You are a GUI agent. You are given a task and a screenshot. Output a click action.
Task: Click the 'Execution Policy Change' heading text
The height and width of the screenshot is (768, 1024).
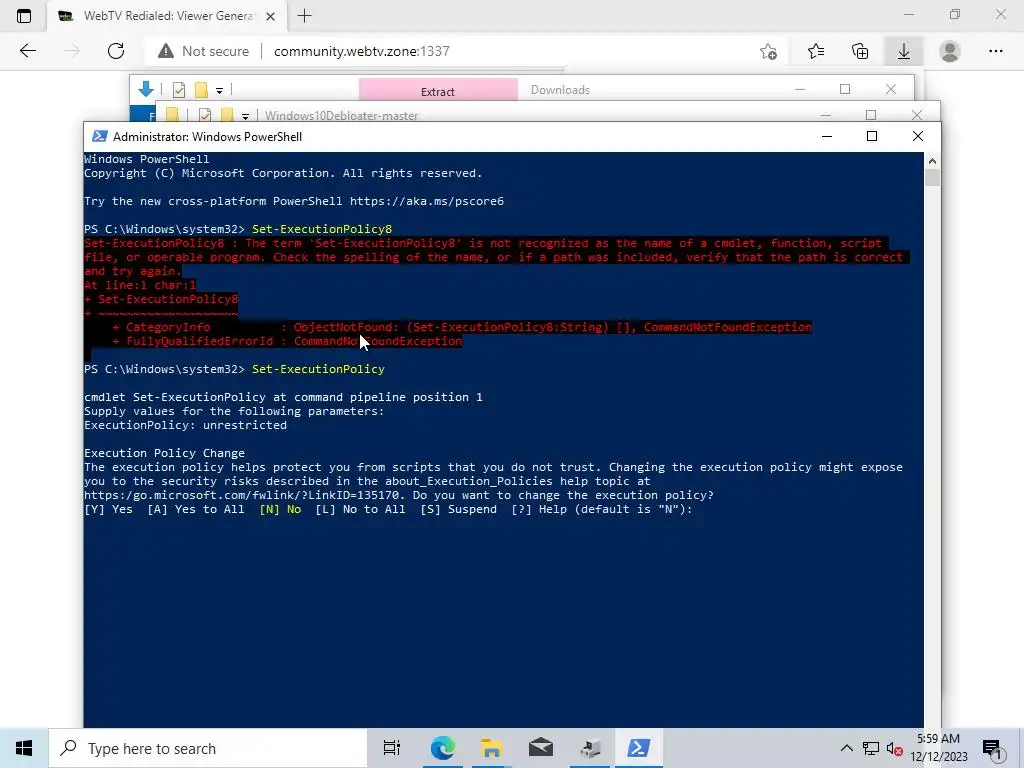tap(165, 453)
